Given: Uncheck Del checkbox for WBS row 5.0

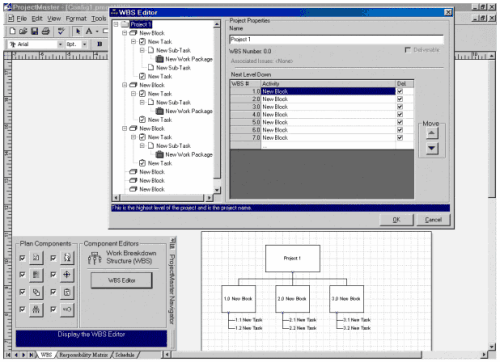Looking at the screenshot, I should coord(400,122).
